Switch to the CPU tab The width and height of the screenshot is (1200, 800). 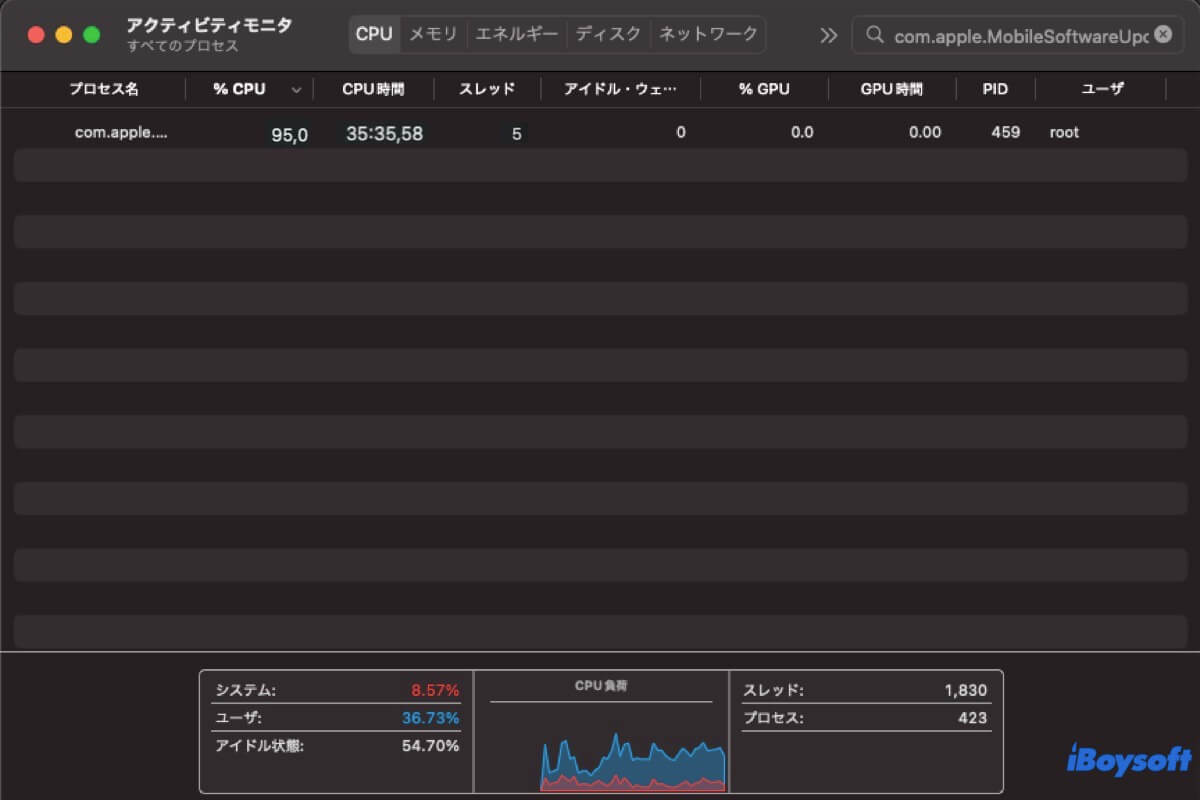click(374, 34)
